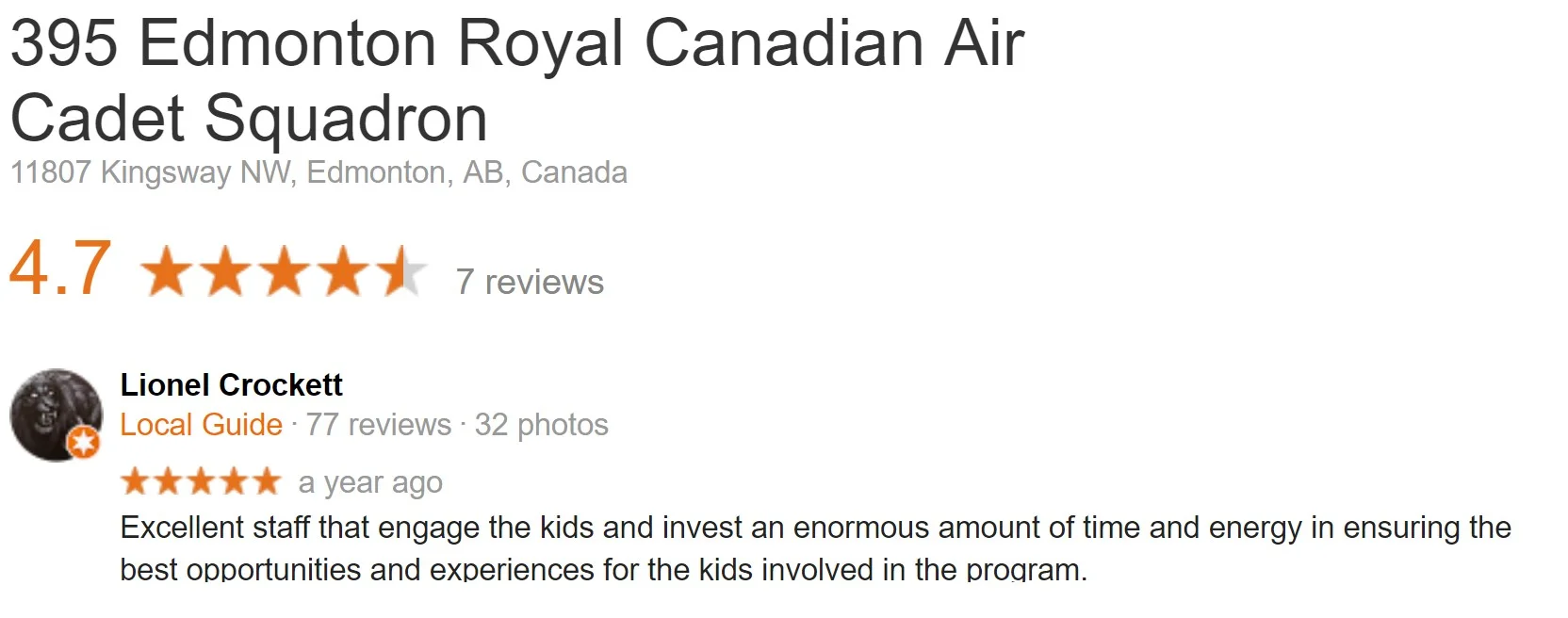Open the 7 reviews link
The width and height of the screenshot is (1568, 618).
530,282
